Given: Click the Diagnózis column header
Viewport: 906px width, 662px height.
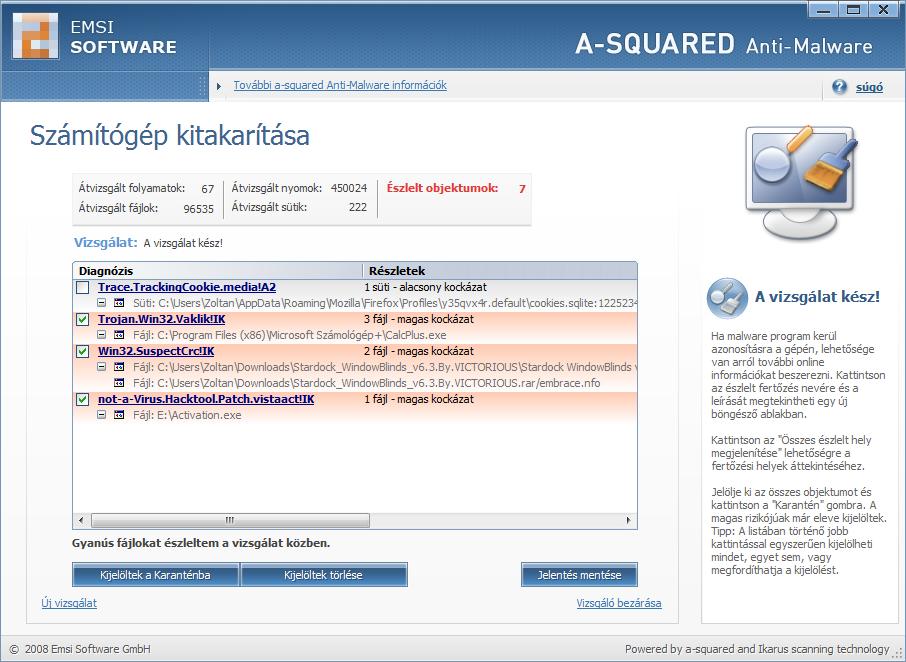Looking at the screenshot, I should [216, 271].
